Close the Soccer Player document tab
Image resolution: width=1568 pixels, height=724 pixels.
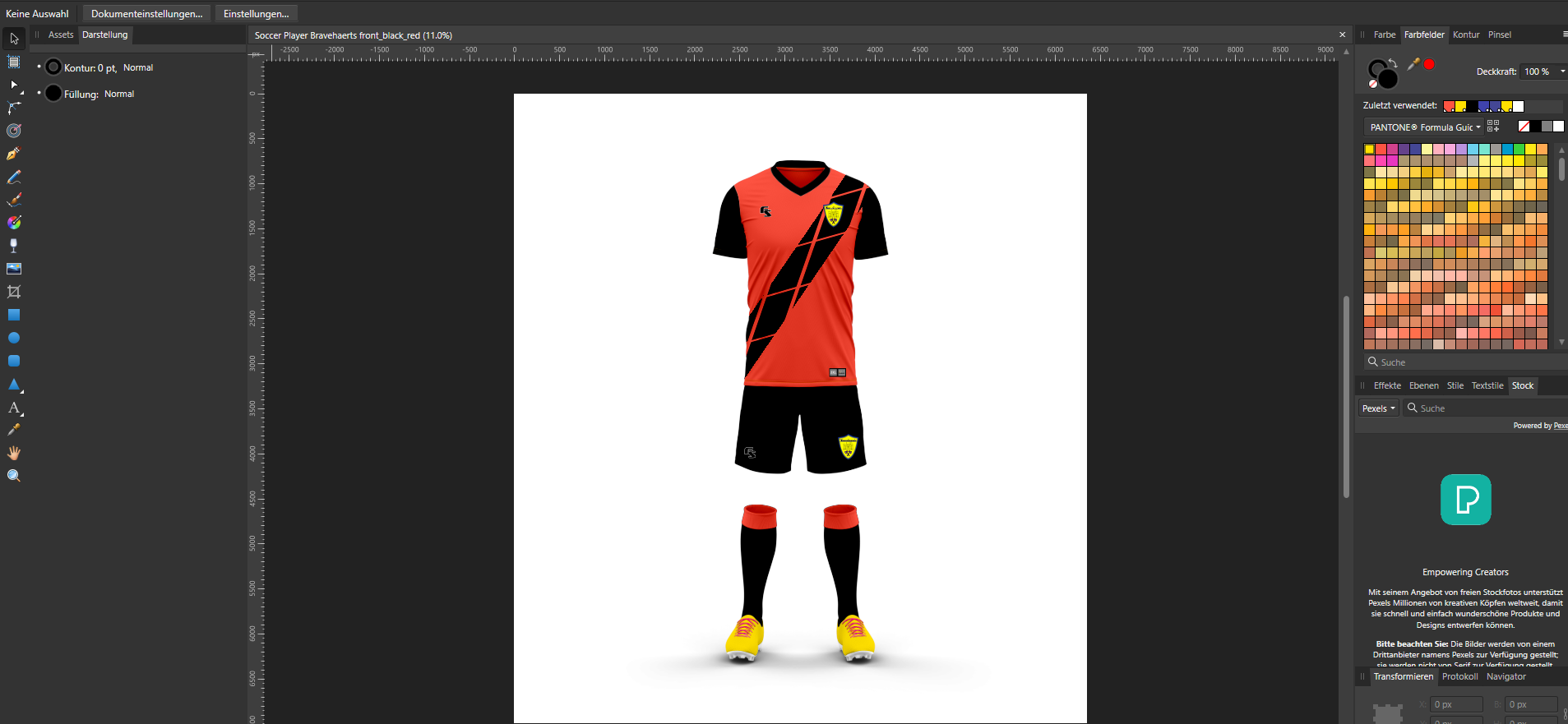click(x=1342, y=35)
